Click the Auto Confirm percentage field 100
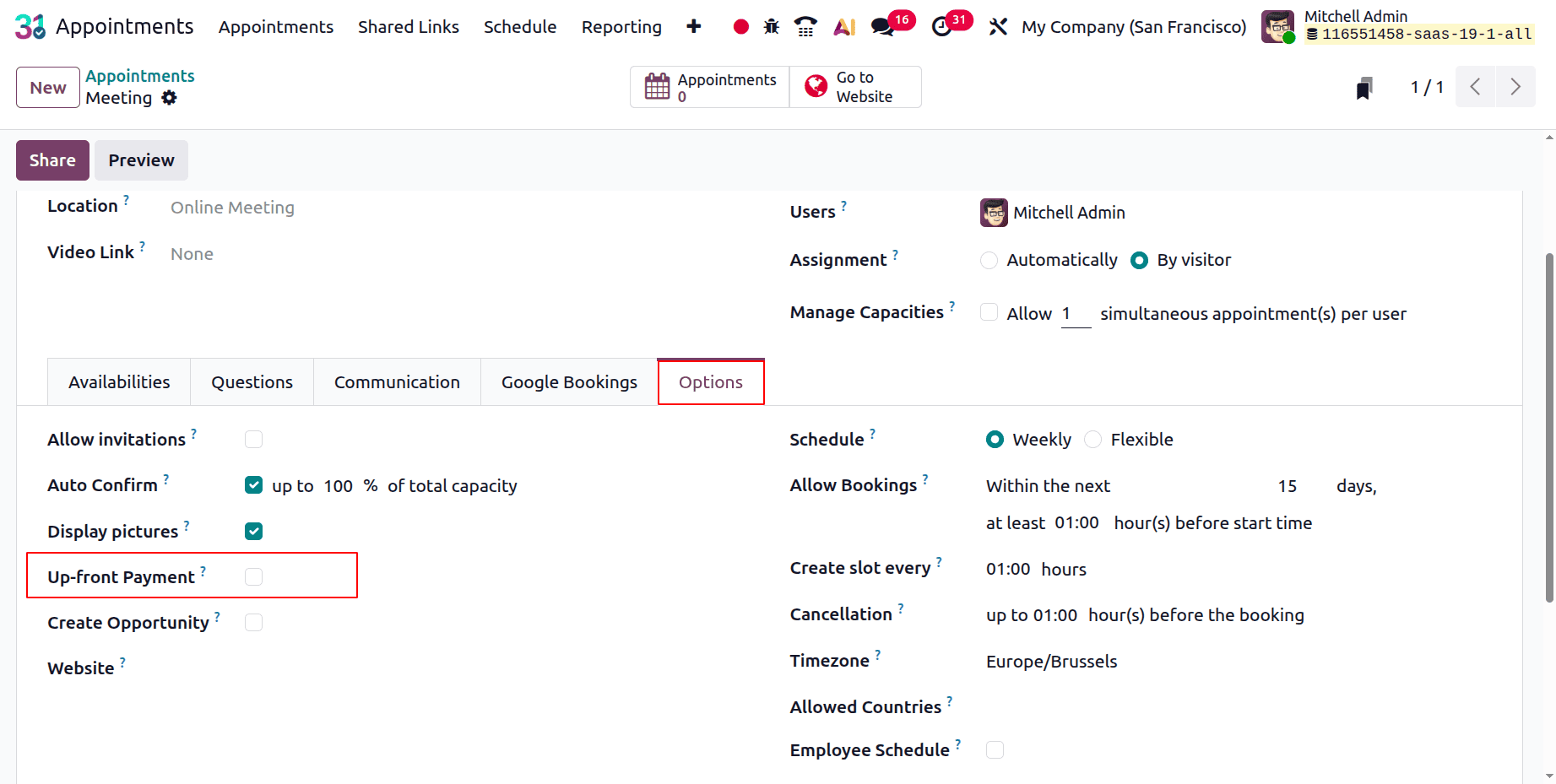 pos(339,486)
